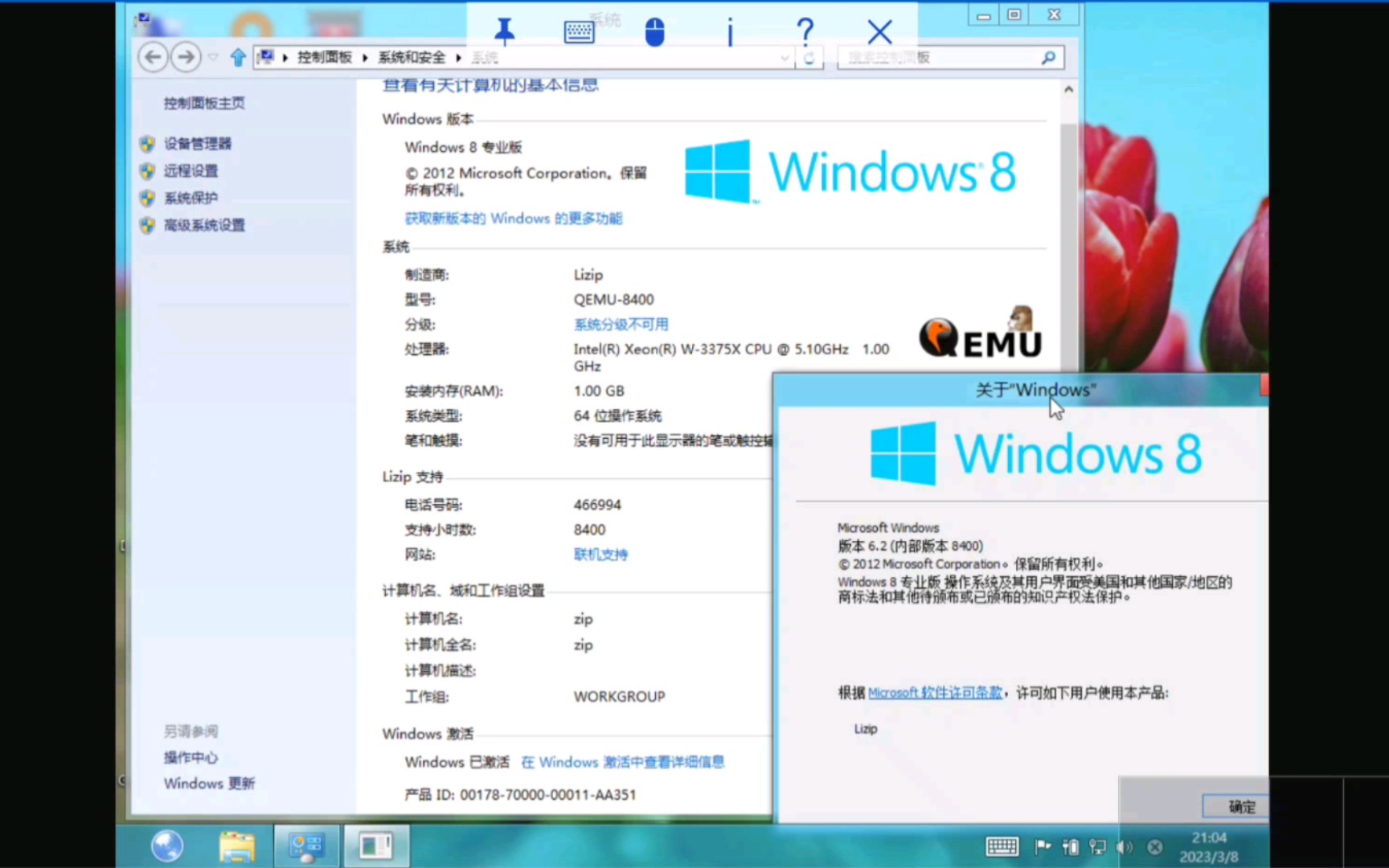Click shield icon beside 设备管理器

tap(147, 144)
